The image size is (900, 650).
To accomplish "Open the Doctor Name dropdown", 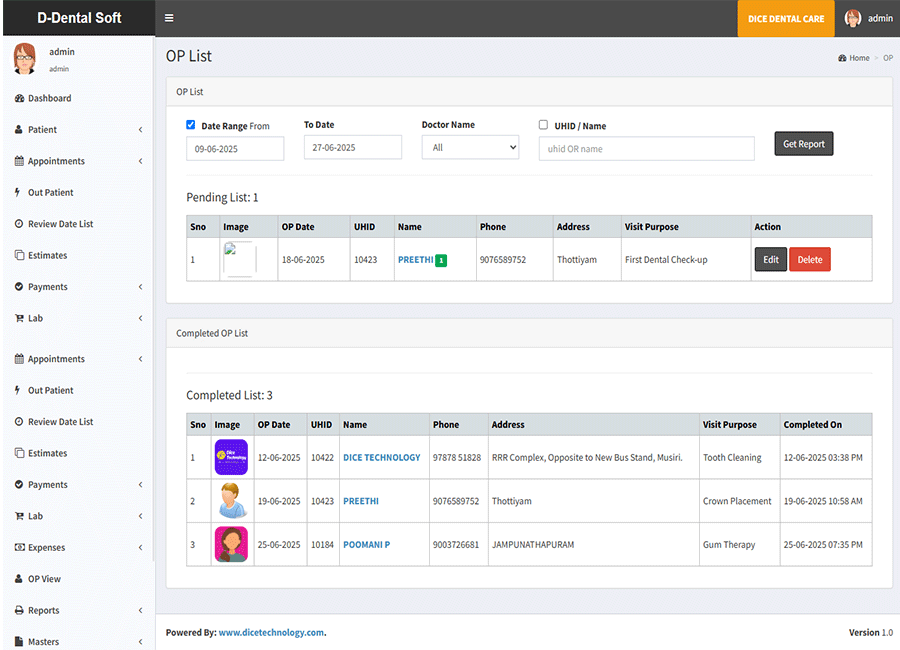I will [x=470, y=148].
